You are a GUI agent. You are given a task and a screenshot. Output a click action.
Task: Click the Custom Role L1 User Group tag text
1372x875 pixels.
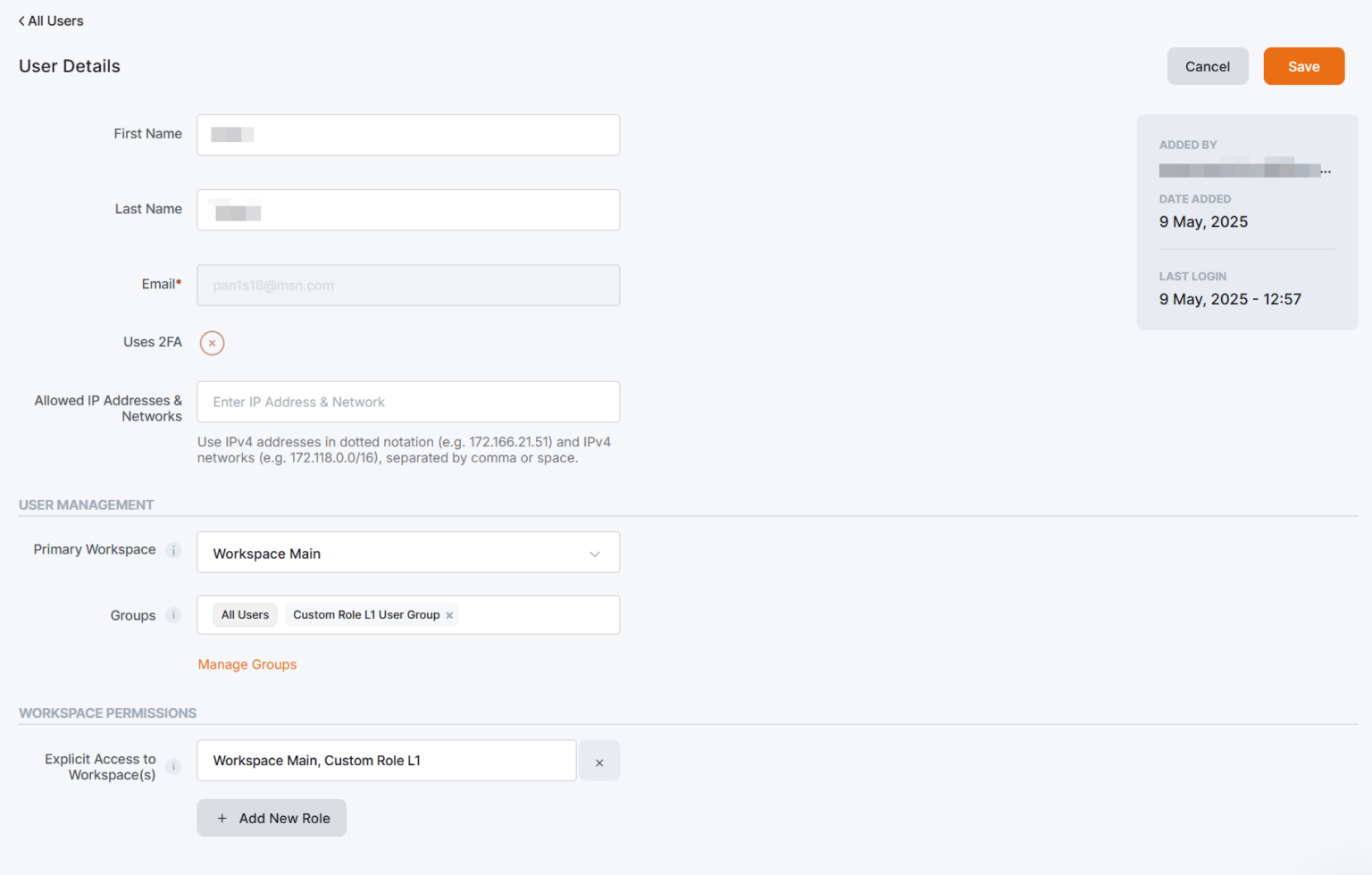click(366, 614)
